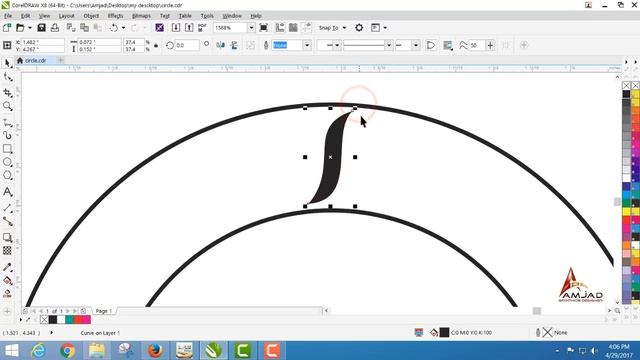640x360 pixels.
Task: Select the Zoom magnifier tool in the toolbox
Action: point(7,107)
